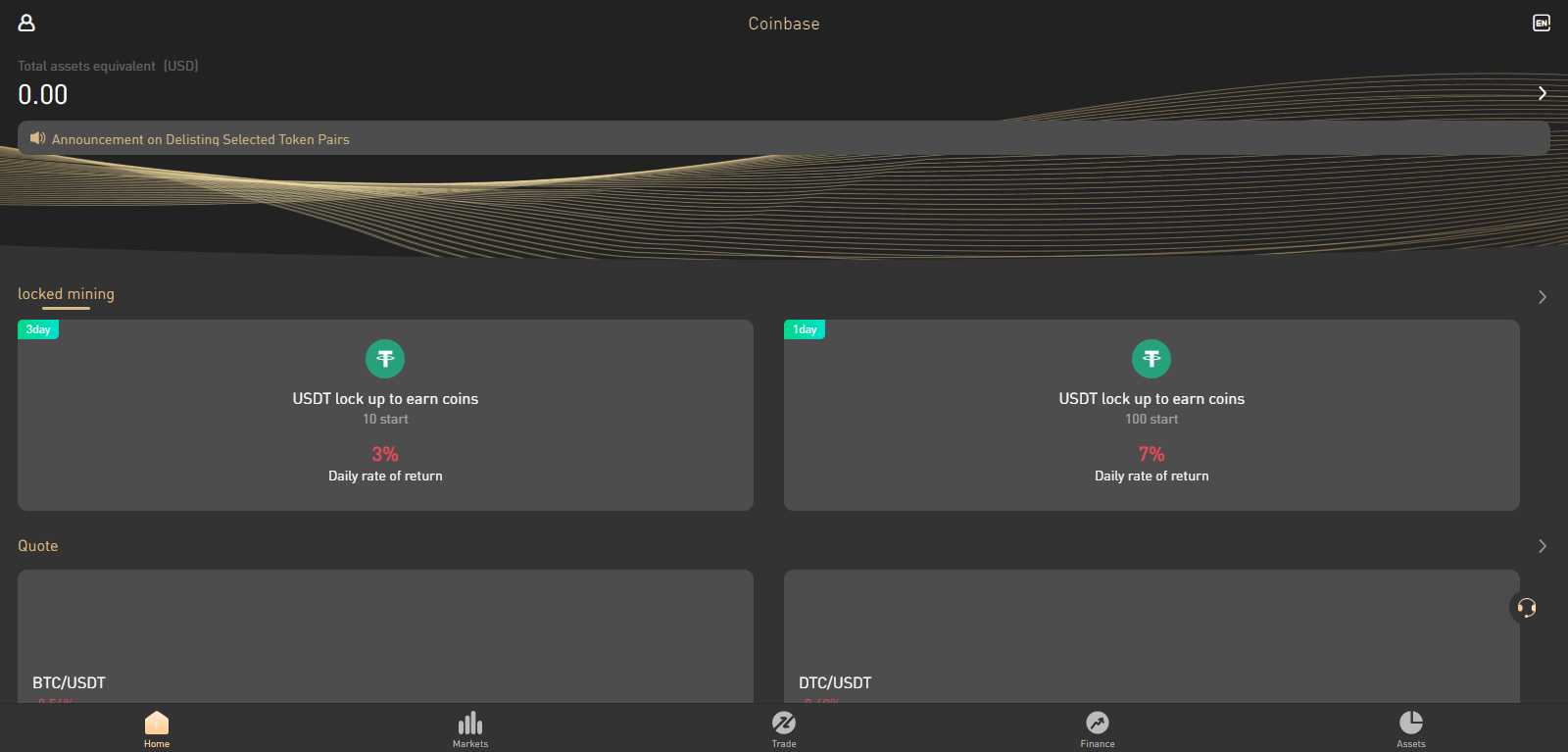
Task: Open the Trade tab
Action: (x=784, y=729)
